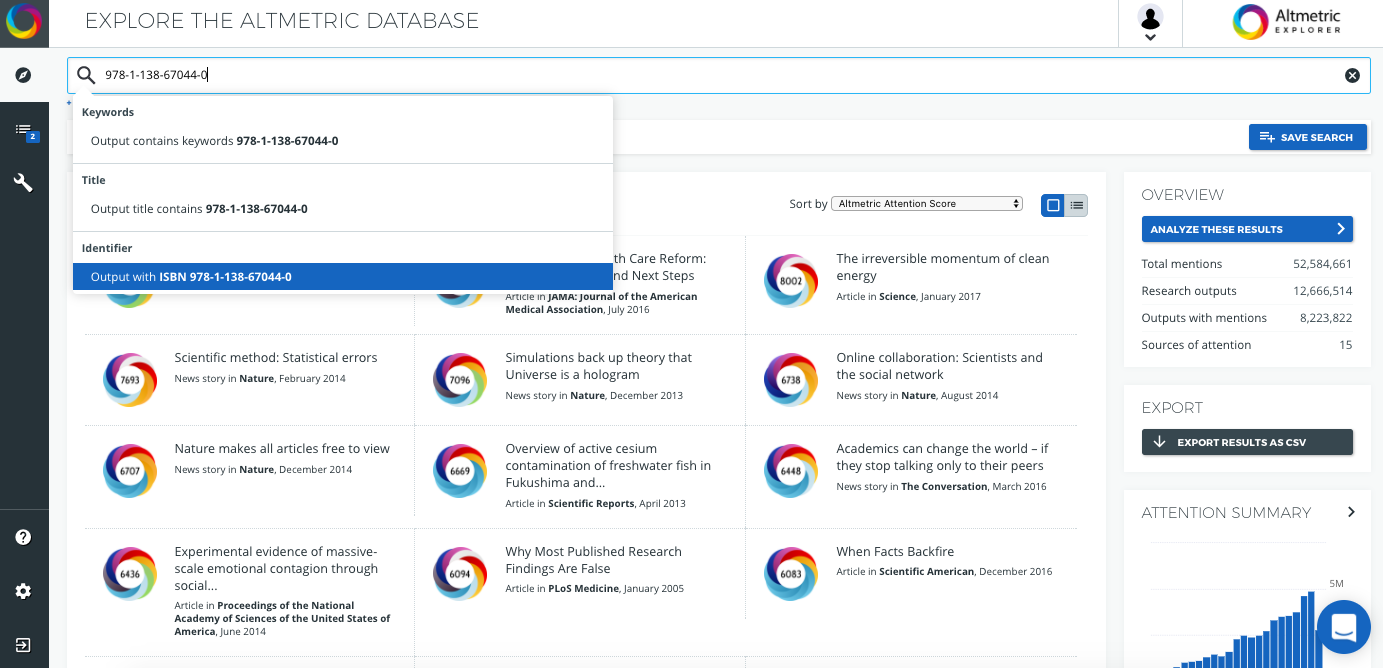Click donut score 6448 badge
Image resolution: width=1383 pixels, height=668 pixels.
tap(791, 471)
